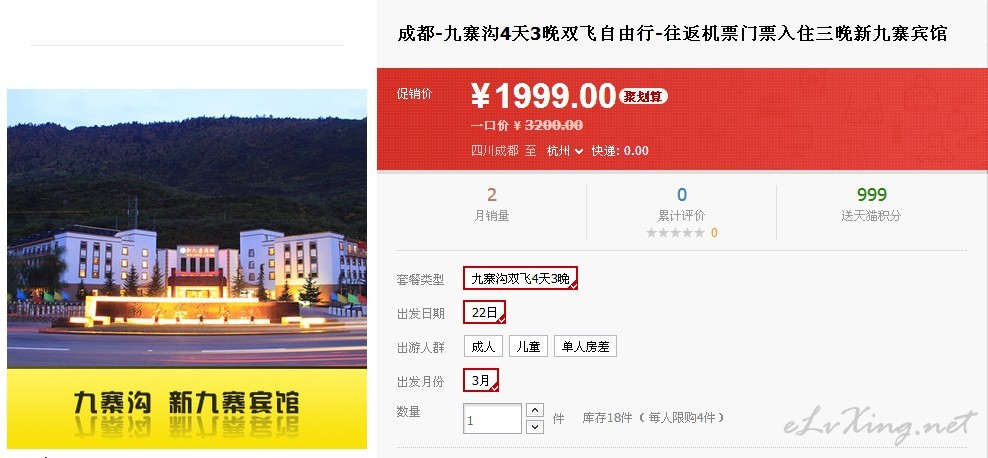Open the 杭州 destination dropdown
Image resolution: width=988 pixels, height=458 pixels.
point(565,151)
